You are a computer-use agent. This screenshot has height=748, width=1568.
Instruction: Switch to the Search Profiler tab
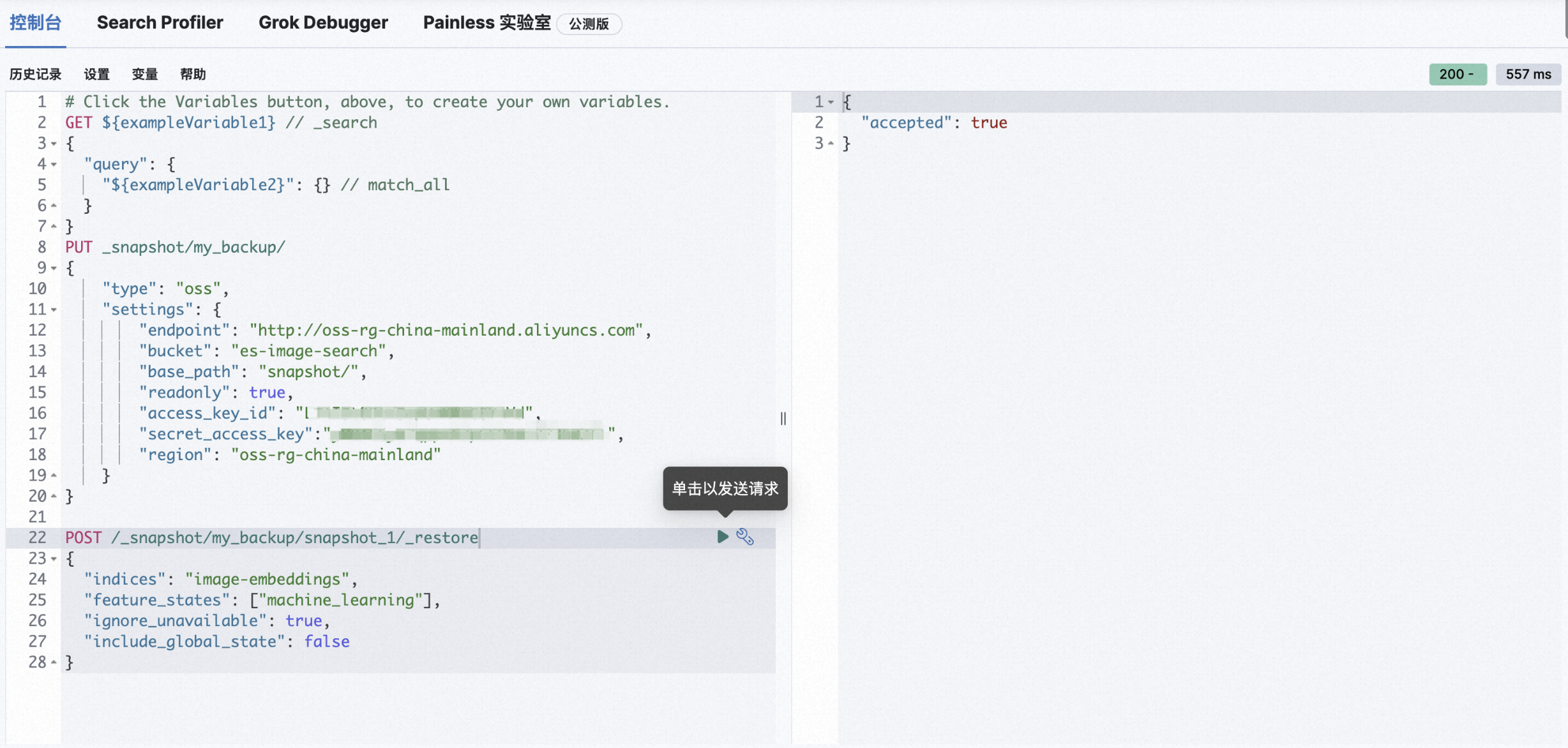click(x=160, y=23)
